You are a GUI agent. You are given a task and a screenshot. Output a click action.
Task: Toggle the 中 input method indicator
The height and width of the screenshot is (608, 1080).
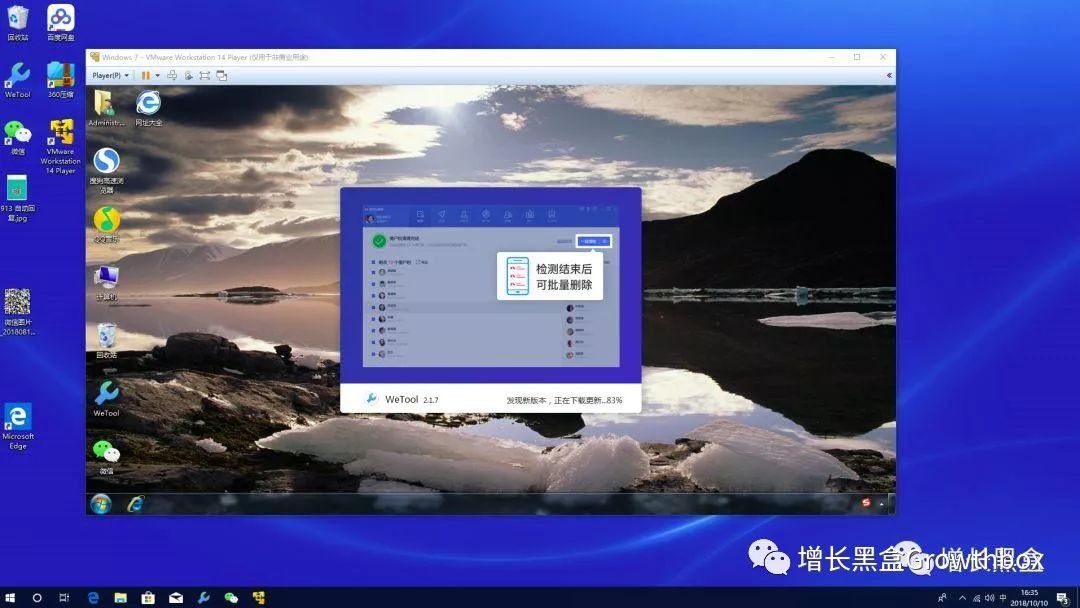1003,598
